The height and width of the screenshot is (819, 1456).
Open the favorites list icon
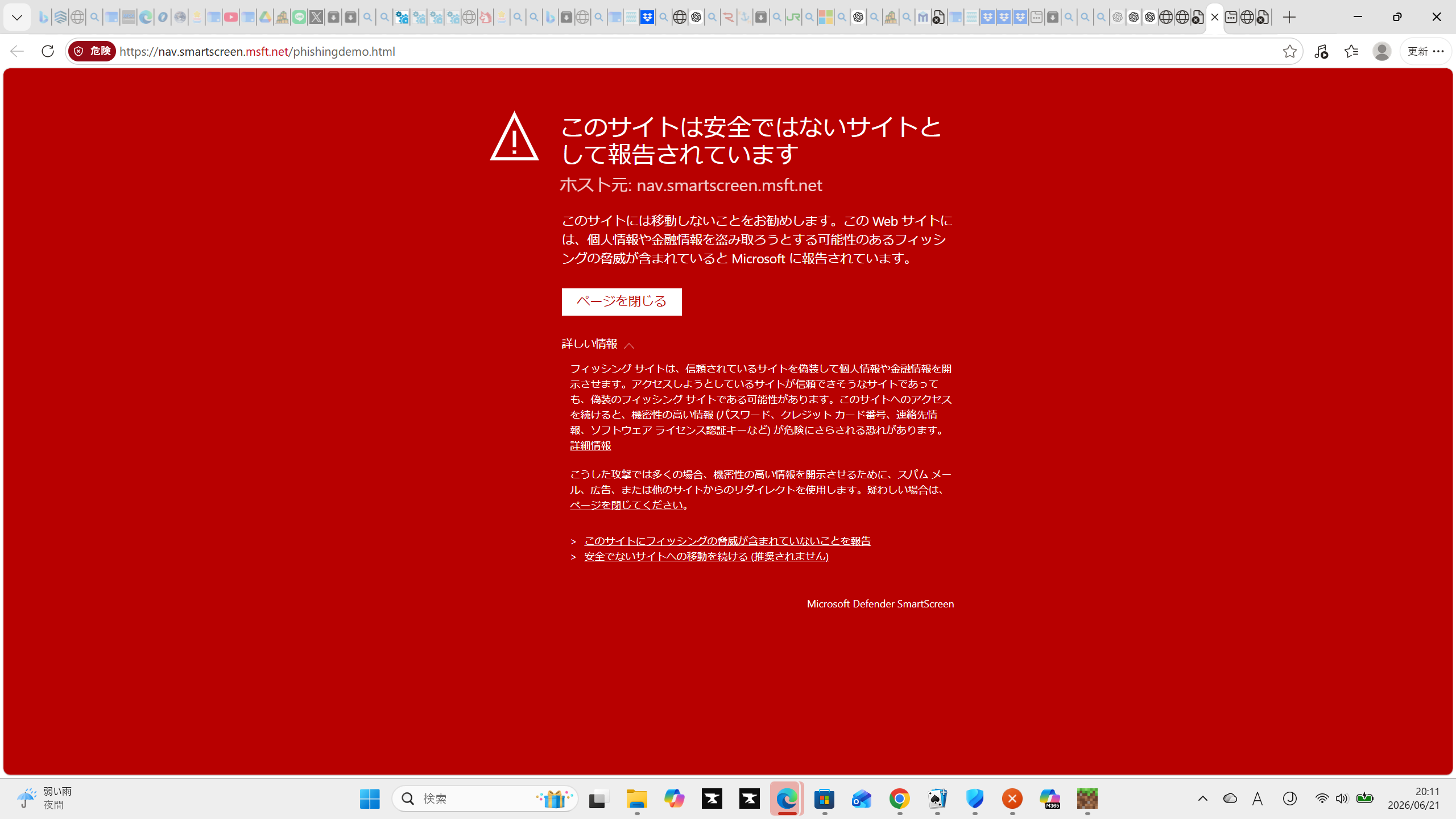pyautogui.click(x=1351, y=51)
